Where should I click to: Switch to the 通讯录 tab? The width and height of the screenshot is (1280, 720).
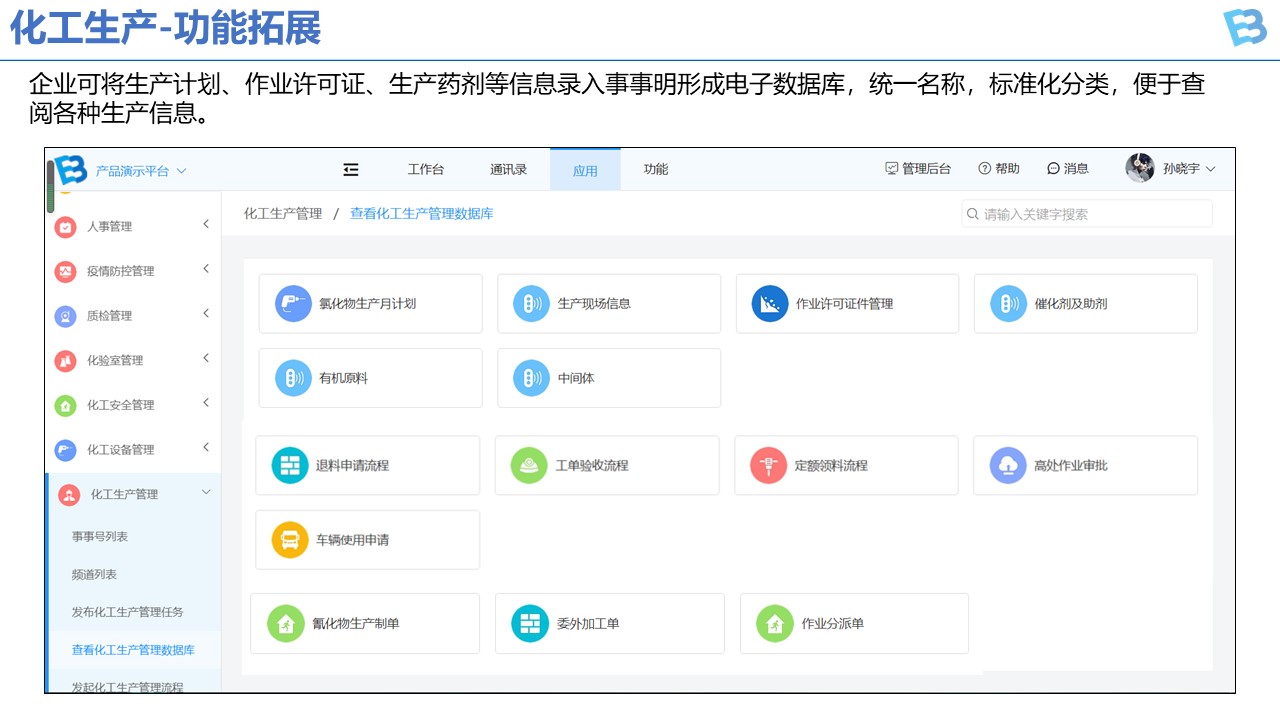[508, 170]
